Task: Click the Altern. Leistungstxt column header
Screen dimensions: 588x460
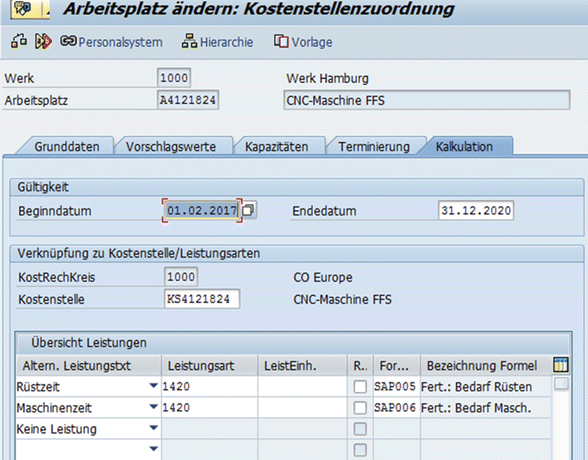Action: tap(88, 366)
